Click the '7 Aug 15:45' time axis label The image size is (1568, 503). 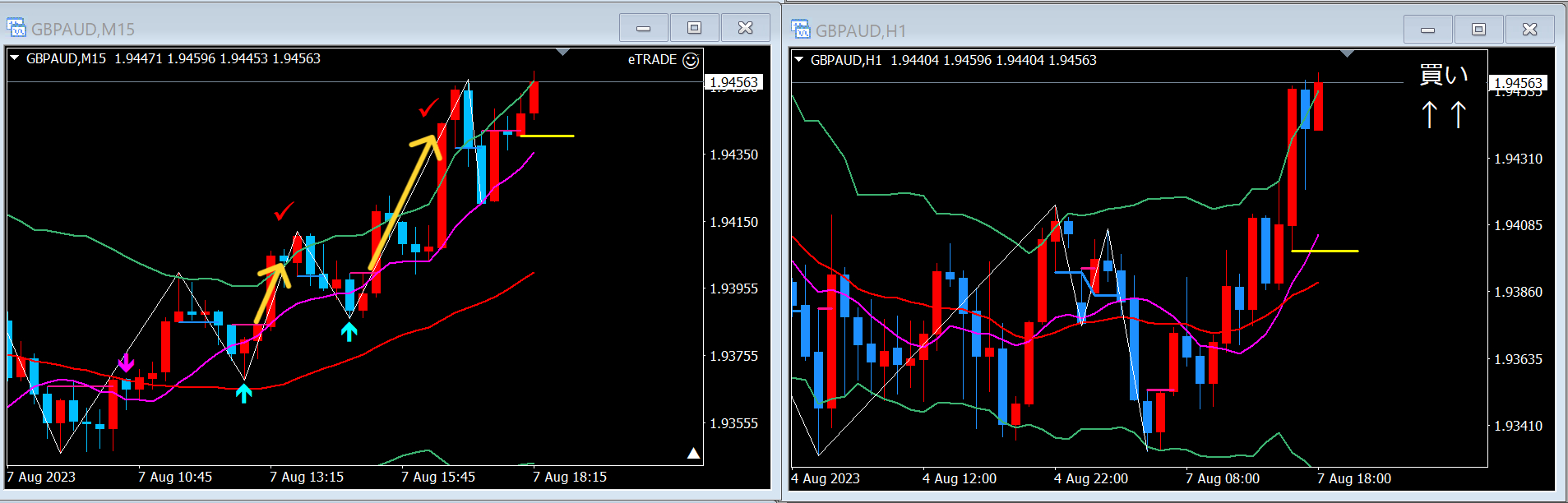coord(438,477)
